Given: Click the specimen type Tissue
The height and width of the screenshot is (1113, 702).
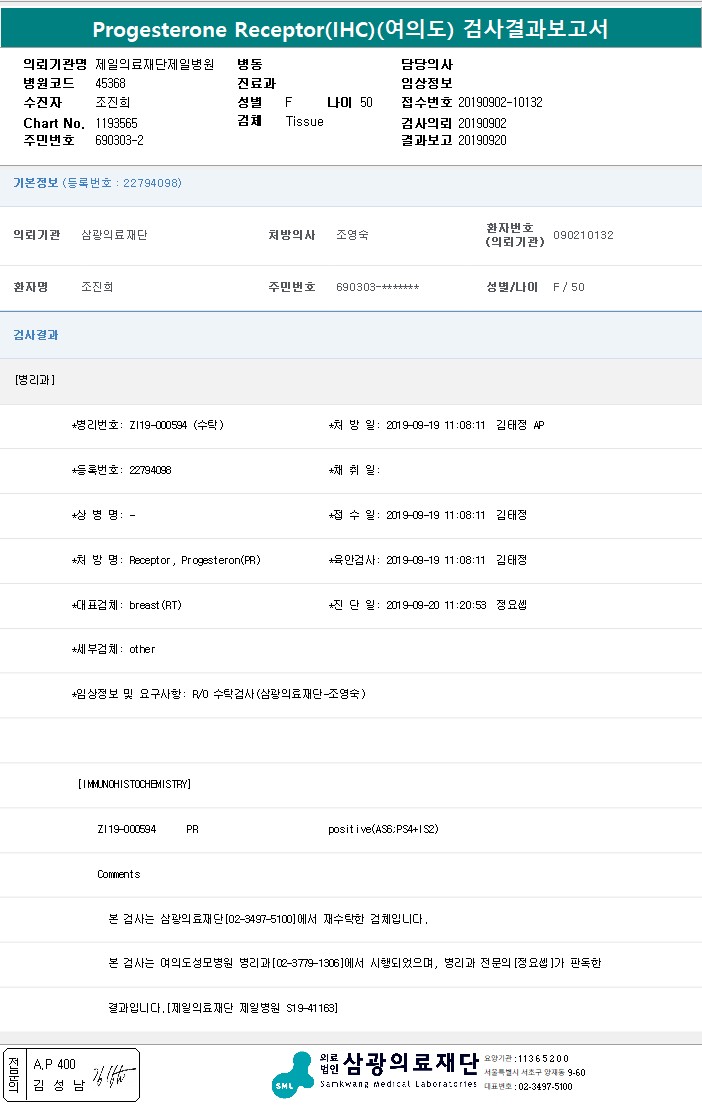Looking at the screenshot, I should [304, 122].
